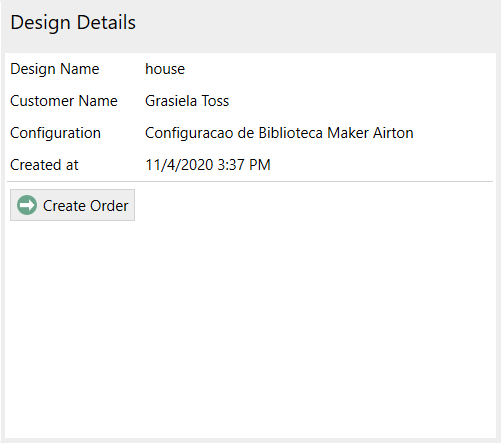Click the word Biblioteca in the configuration value
502x444 pixels.
291,133
